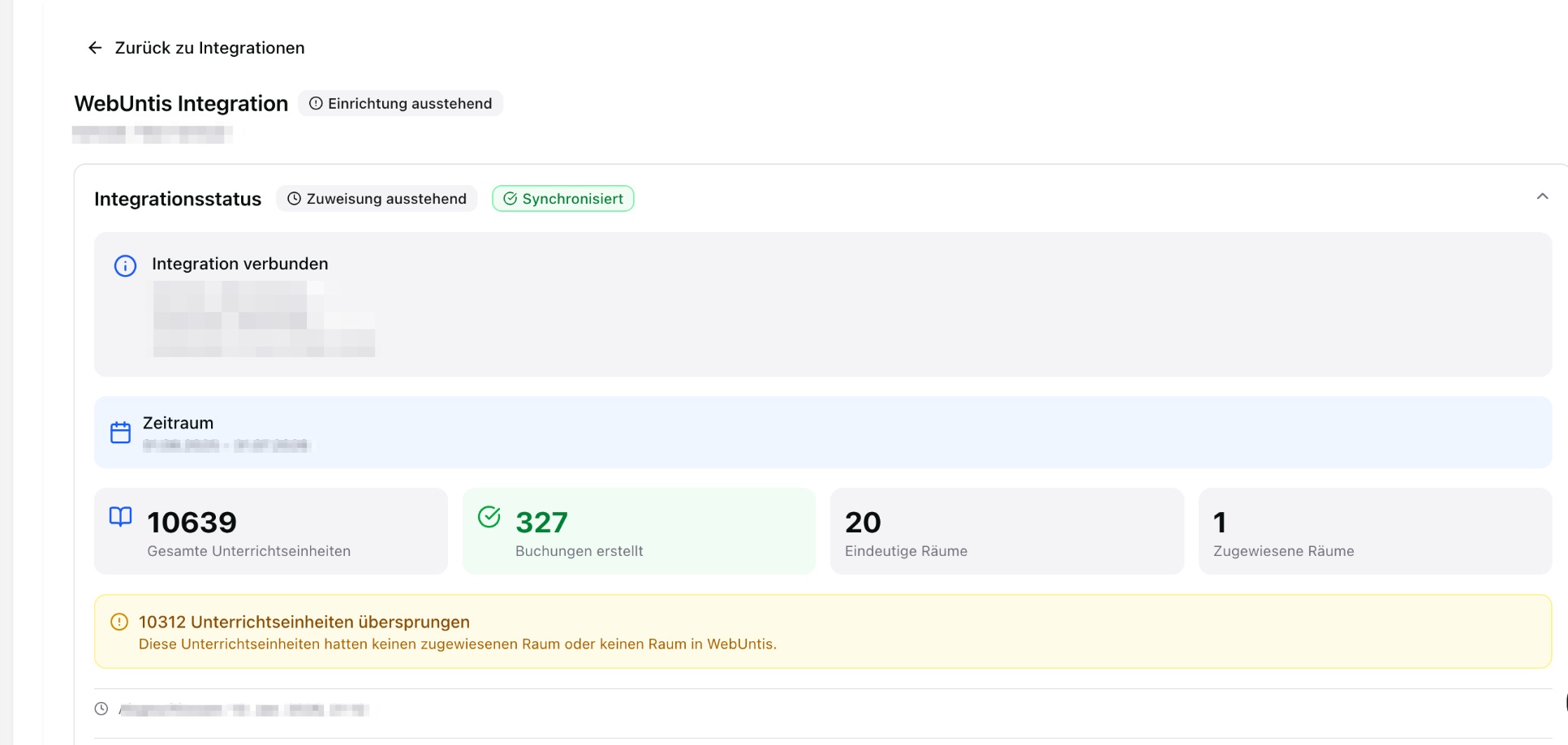Click the calendar icon next to Zeitraum
Screen dimensions: 1568x745
coord(120,433)
